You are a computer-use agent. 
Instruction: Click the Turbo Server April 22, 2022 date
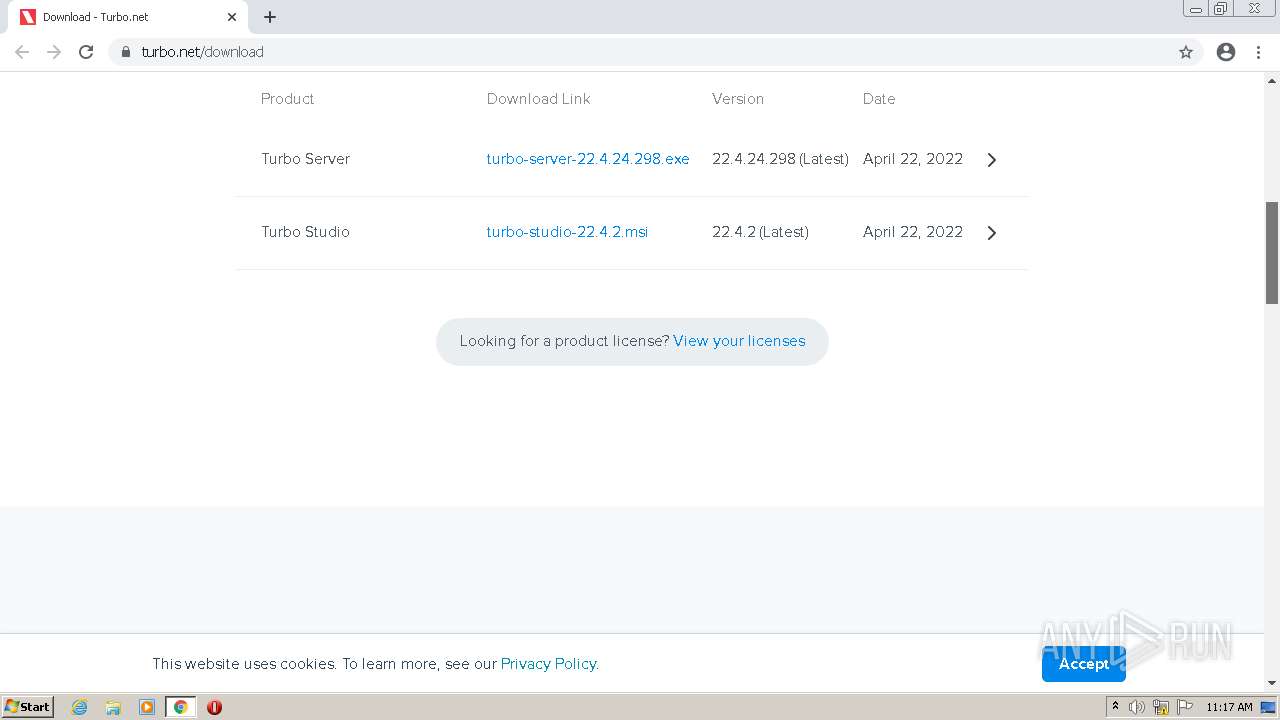(x=913, y=159)
